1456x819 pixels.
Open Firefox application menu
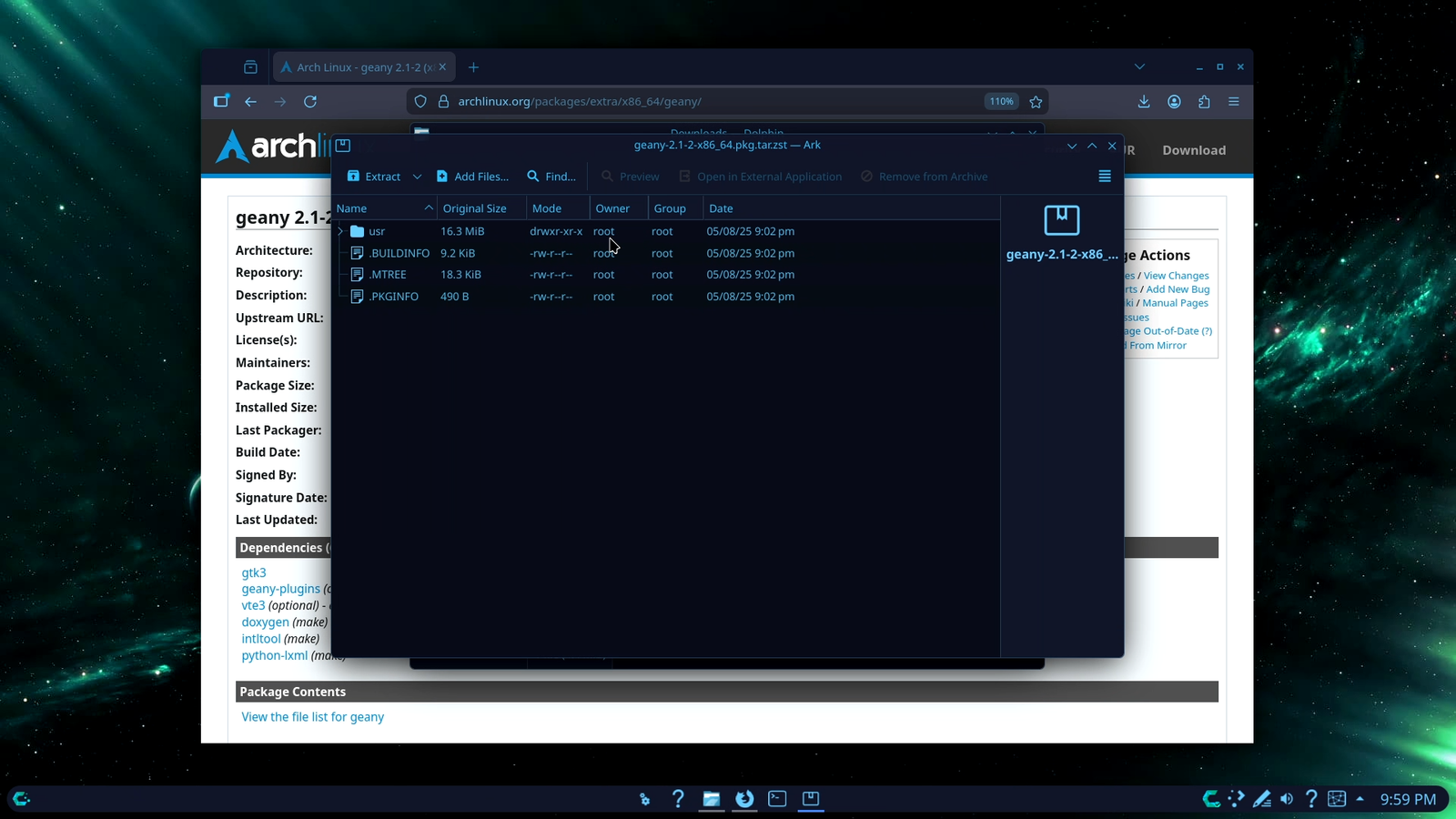[x=1234, y=102]
